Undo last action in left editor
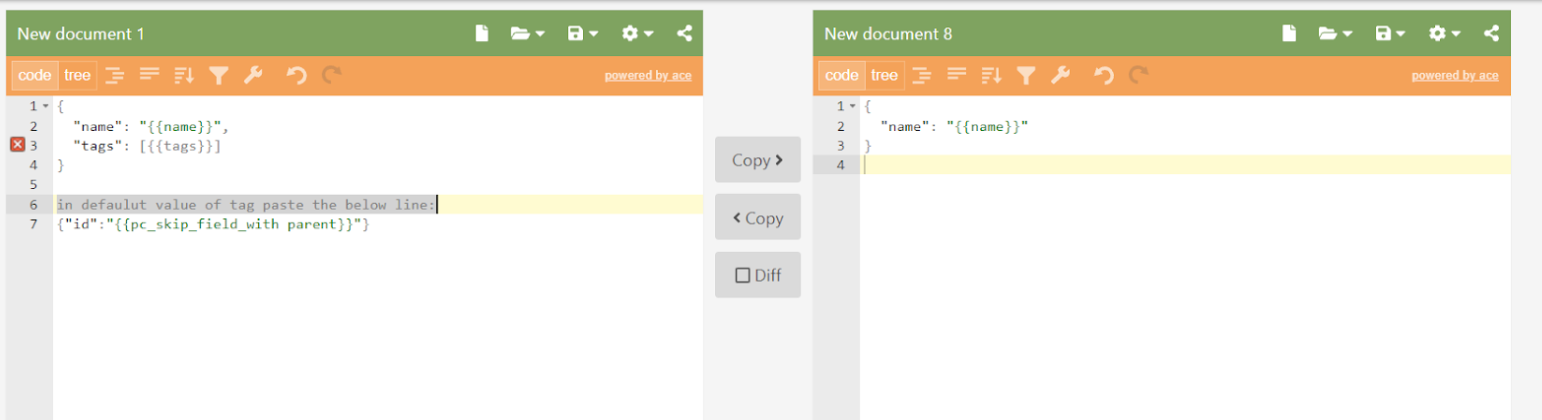 (297, 75)
